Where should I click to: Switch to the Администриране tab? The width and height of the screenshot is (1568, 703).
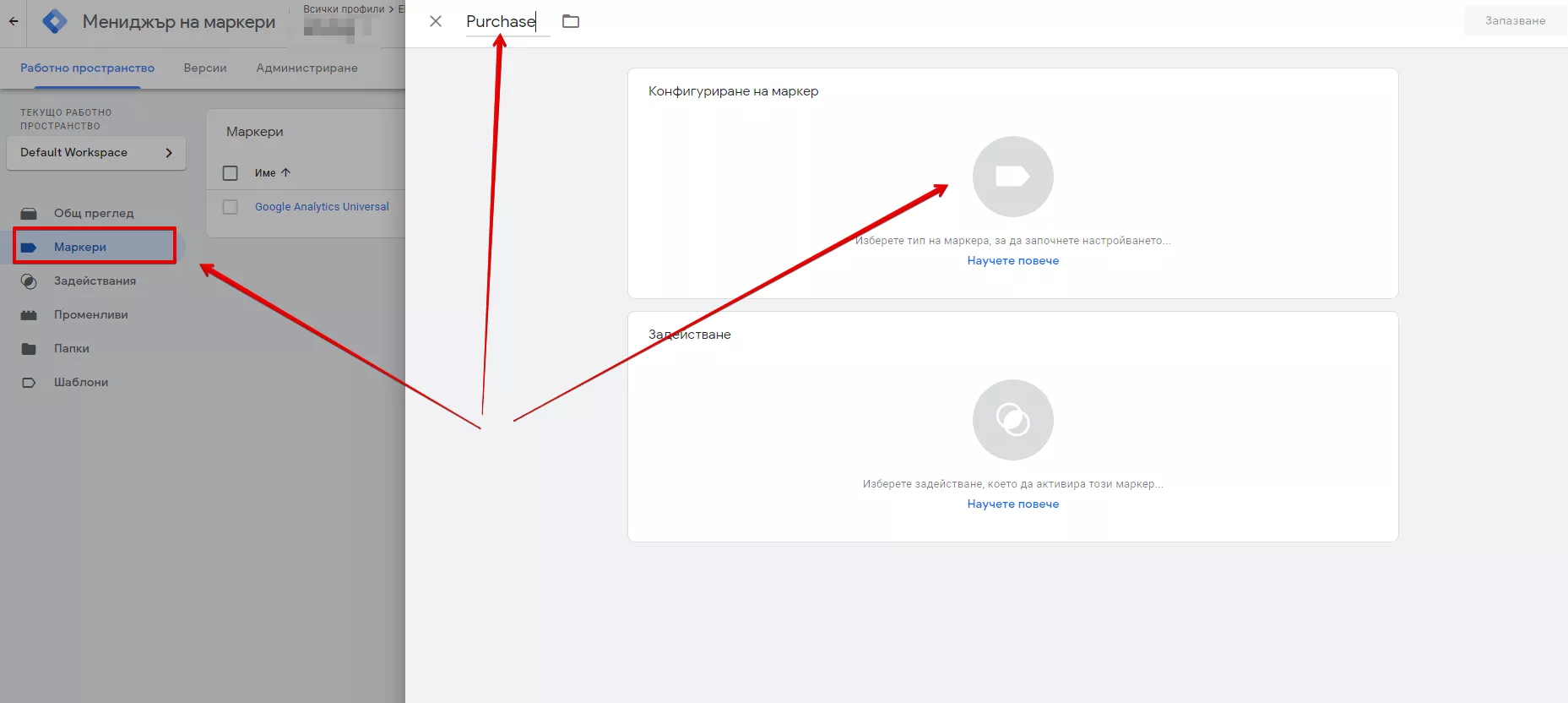[x=307, y=68]
